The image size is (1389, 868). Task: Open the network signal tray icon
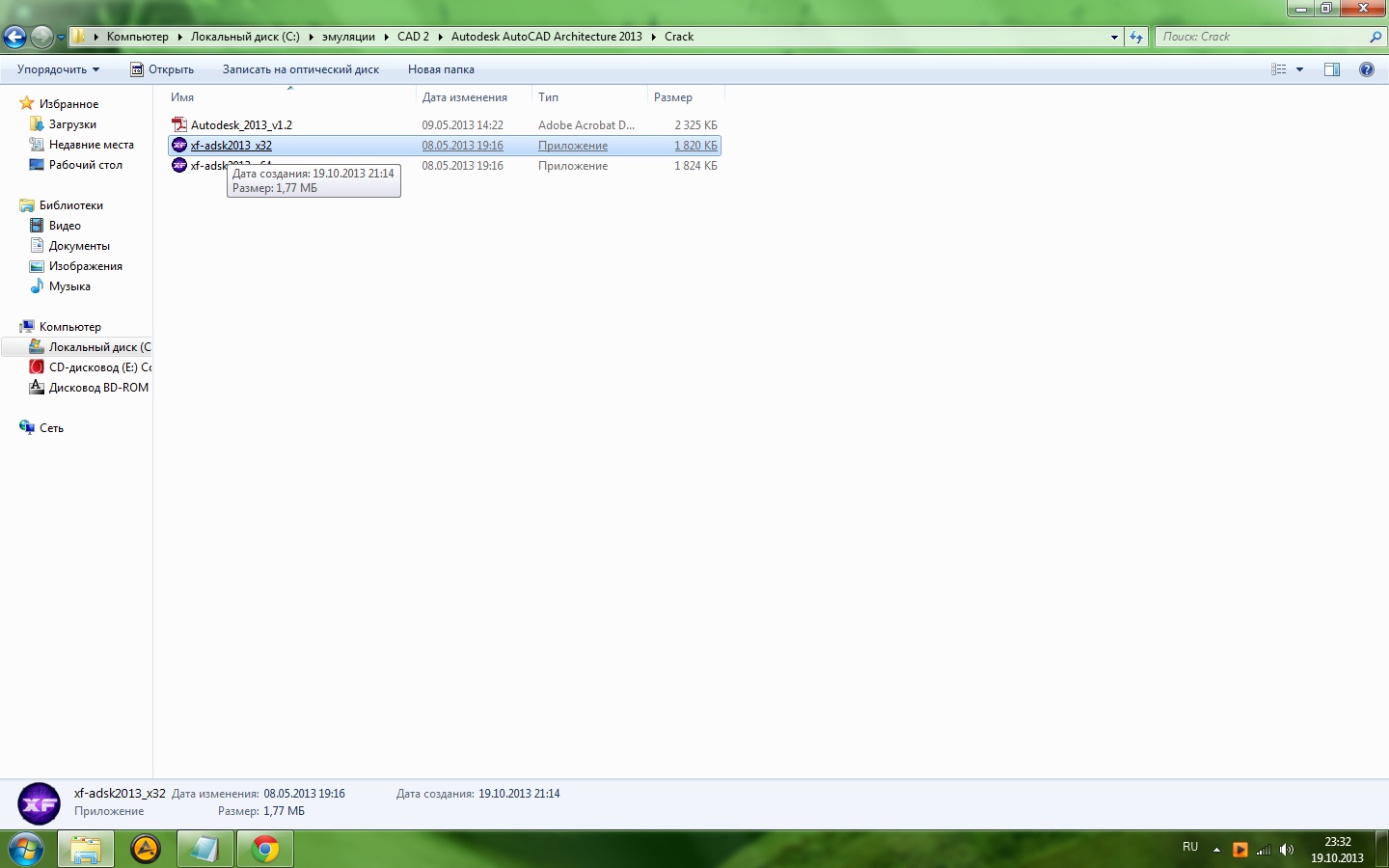point(1264,850)
